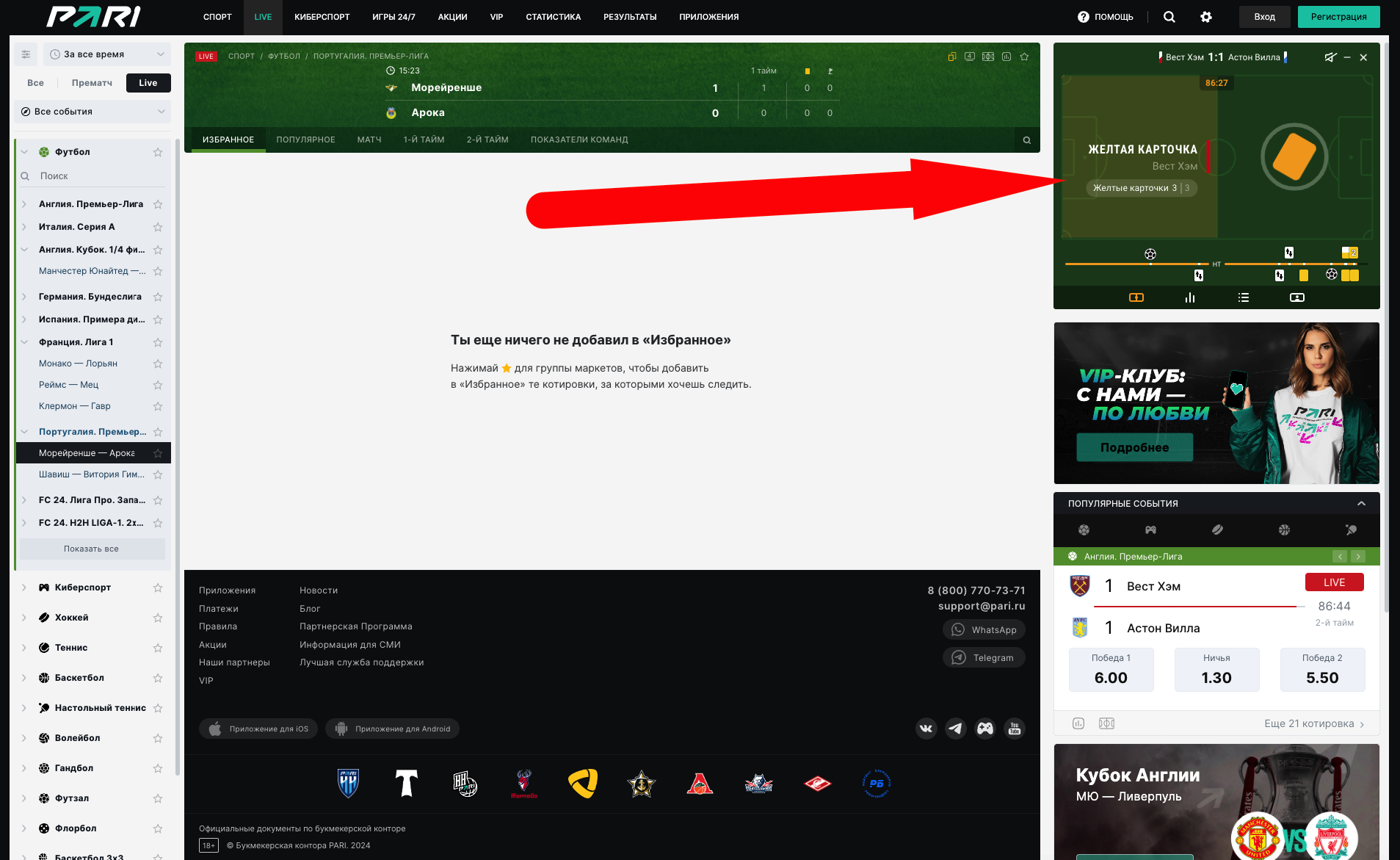Open the YouTube social icon in footer

click(x=1015, y=729)
